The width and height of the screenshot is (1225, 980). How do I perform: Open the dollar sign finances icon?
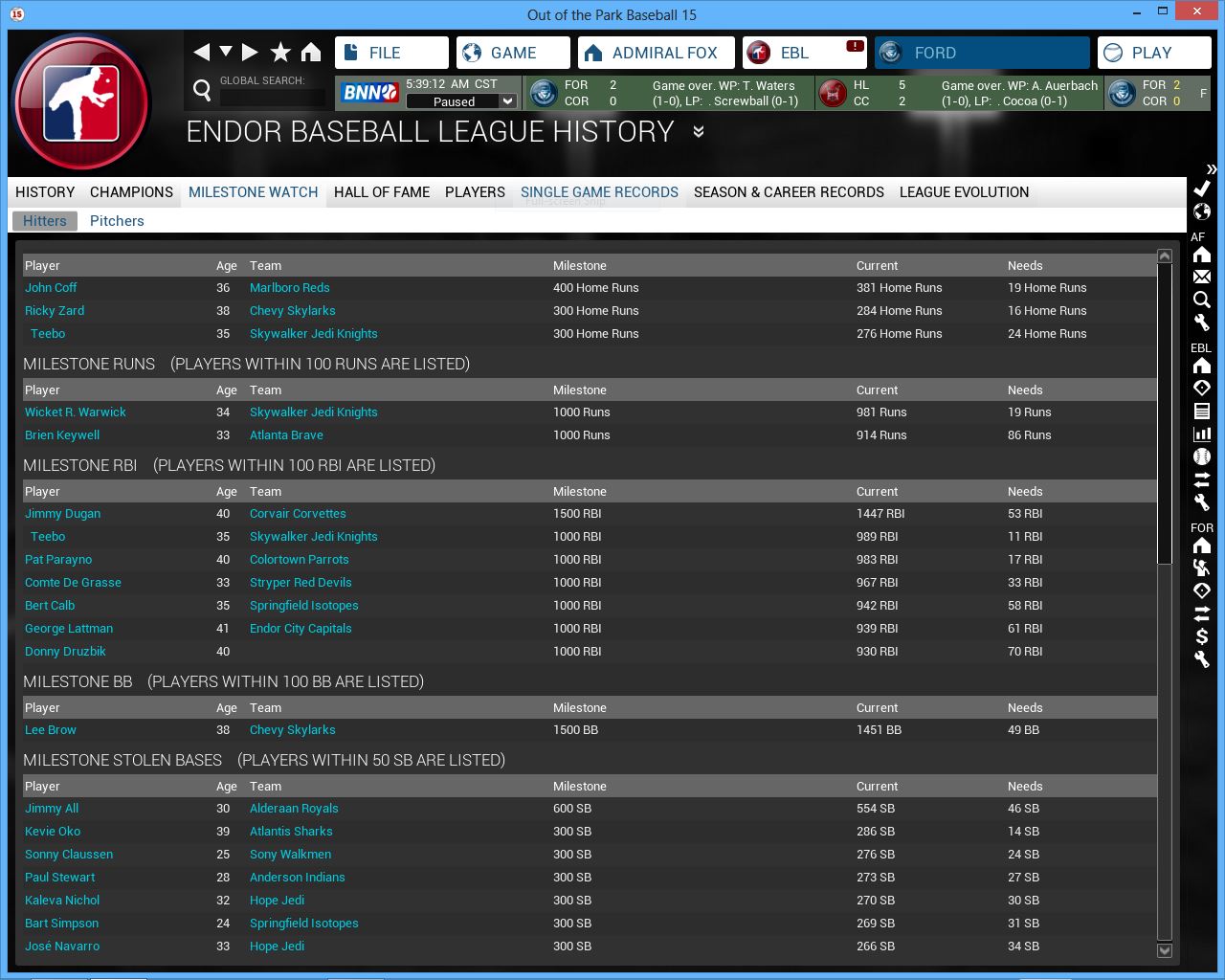1202,636
